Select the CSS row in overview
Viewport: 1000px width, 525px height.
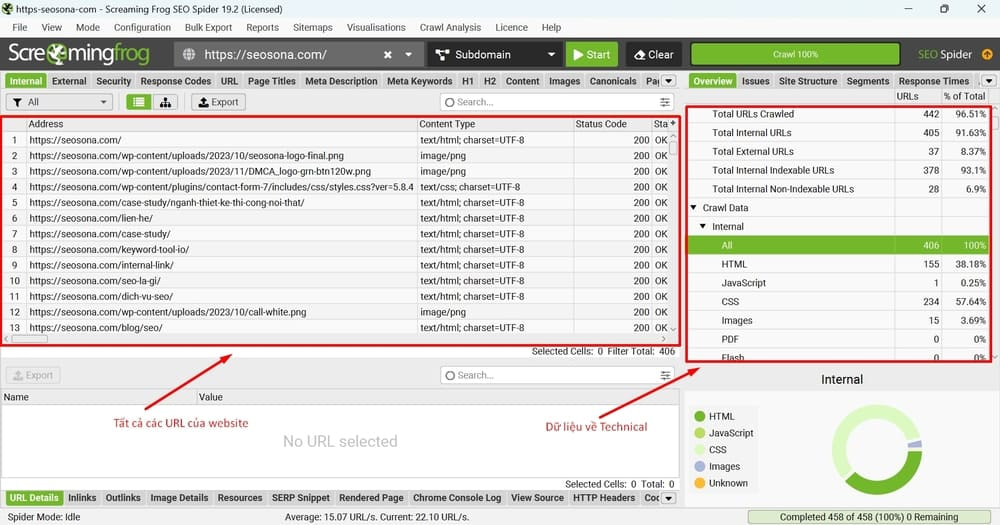838,302
